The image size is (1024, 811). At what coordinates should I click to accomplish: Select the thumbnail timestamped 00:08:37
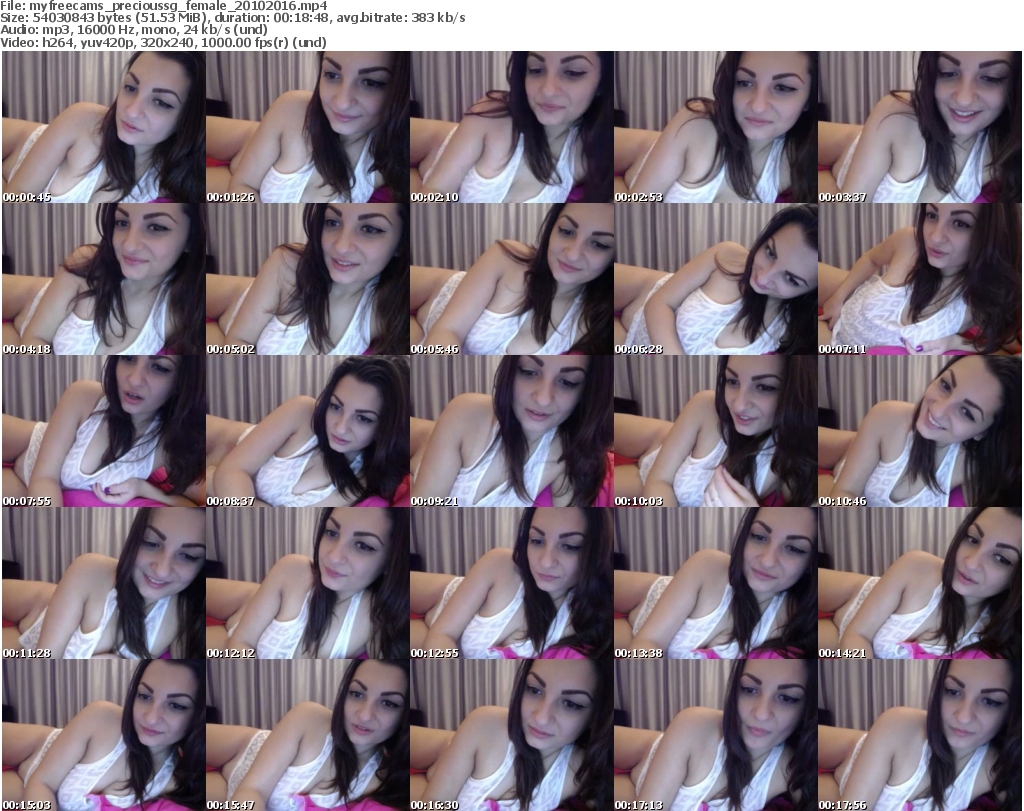click(x=308, y=431)
